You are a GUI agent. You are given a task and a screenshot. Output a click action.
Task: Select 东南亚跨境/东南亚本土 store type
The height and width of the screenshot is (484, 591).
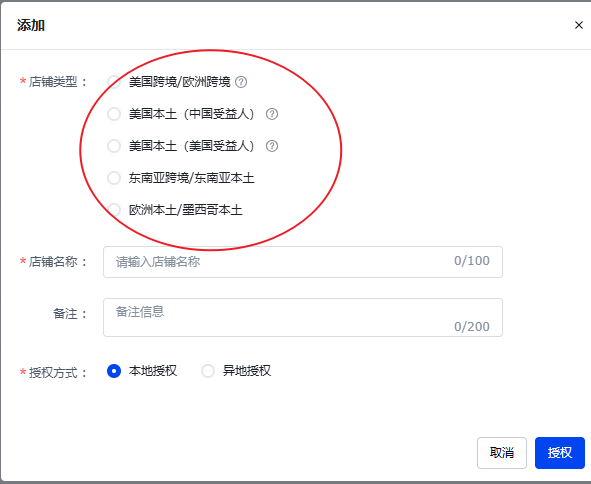coord(114,178)
